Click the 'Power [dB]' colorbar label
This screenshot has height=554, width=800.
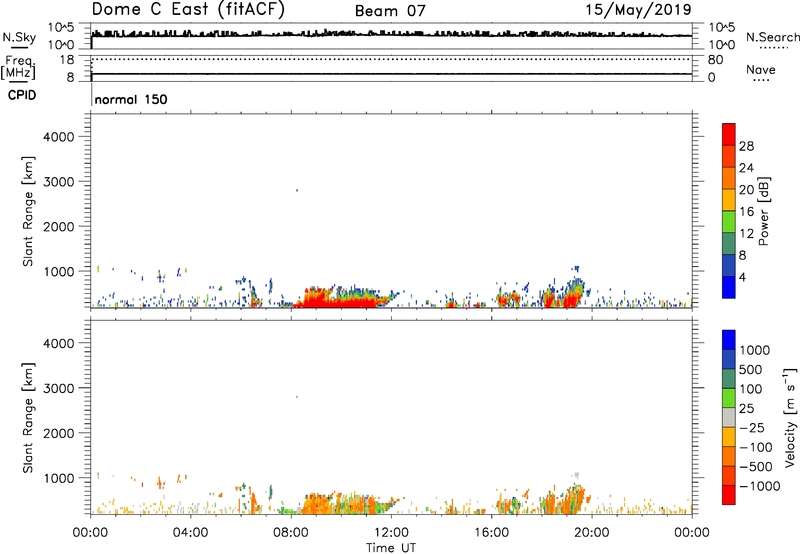(x=763, y=211)
